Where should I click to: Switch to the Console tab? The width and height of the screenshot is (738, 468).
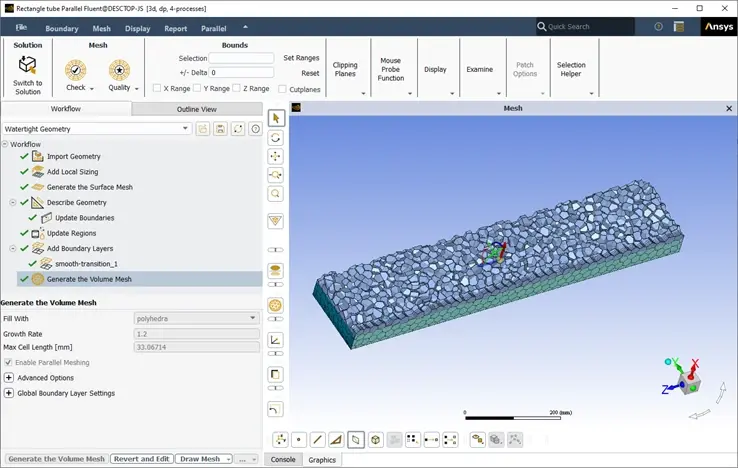pyautogui.click(x=283, y=460)
